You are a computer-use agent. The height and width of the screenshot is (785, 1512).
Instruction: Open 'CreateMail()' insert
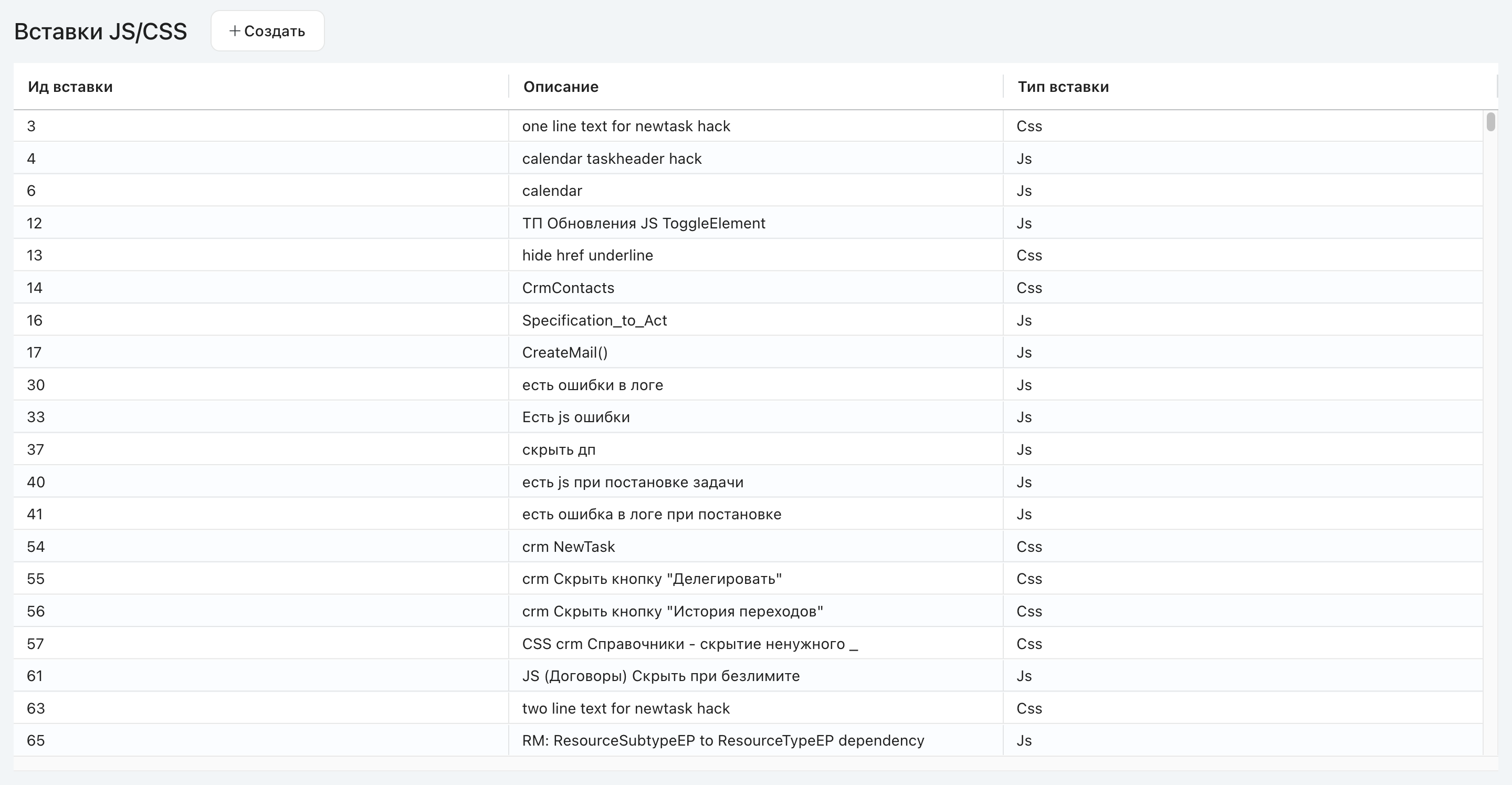pos(748,353)
